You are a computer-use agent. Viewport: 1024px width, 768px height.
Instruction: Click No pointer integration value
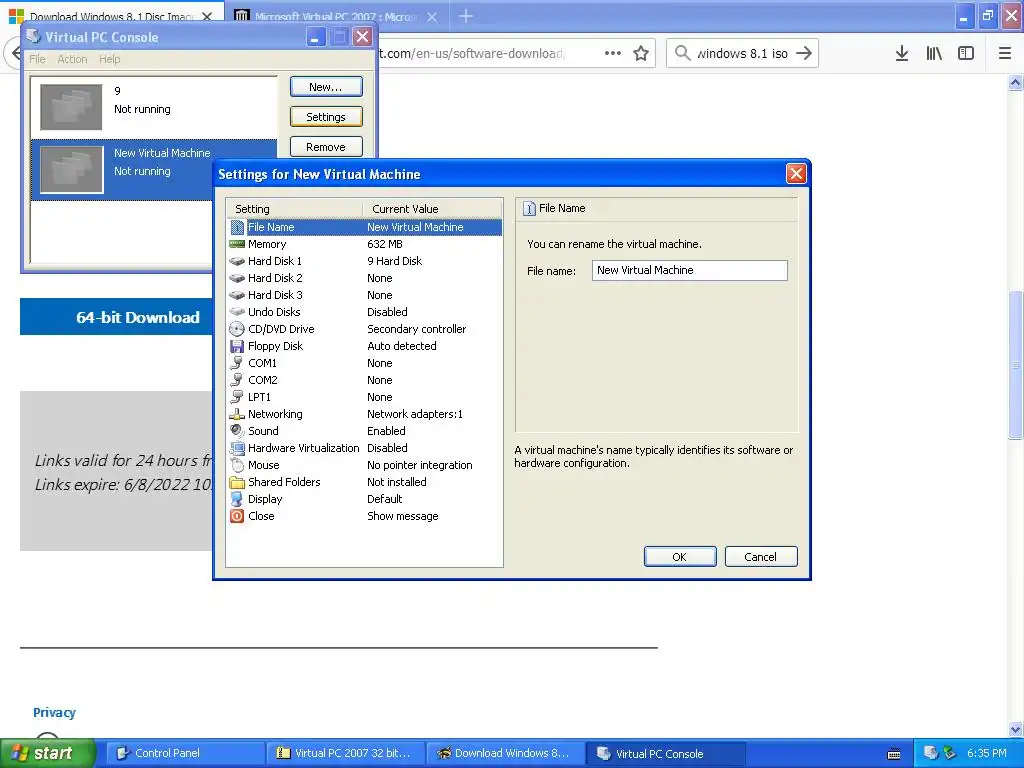[419, 465]
